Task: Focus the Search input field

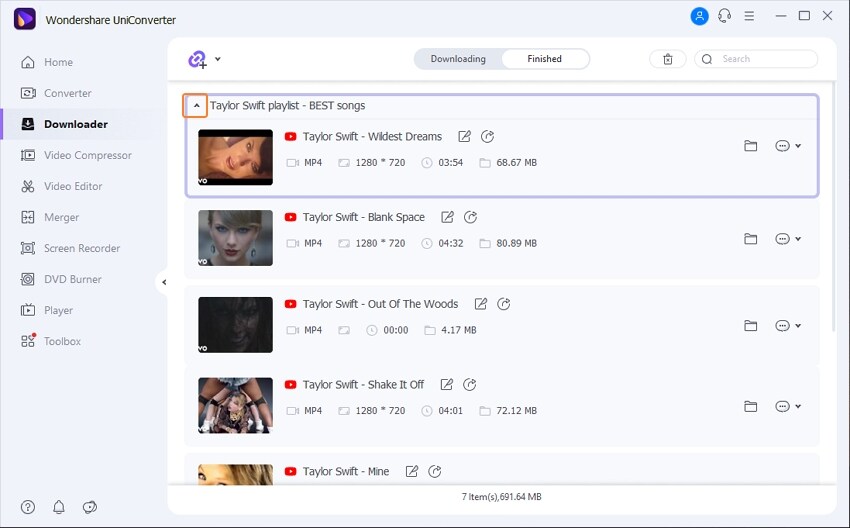Action: click(x=756, y=59)
